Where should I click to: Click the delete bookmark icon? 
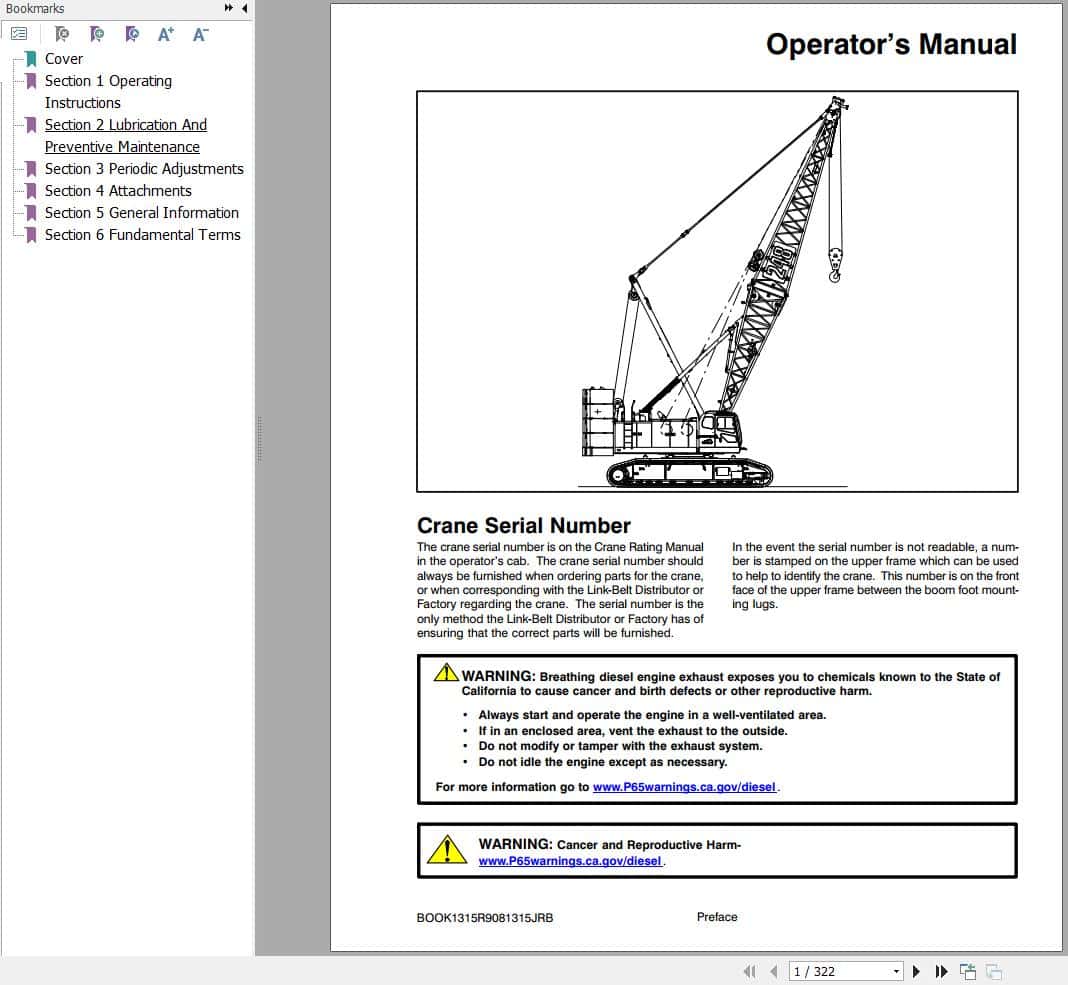[62, 33]
